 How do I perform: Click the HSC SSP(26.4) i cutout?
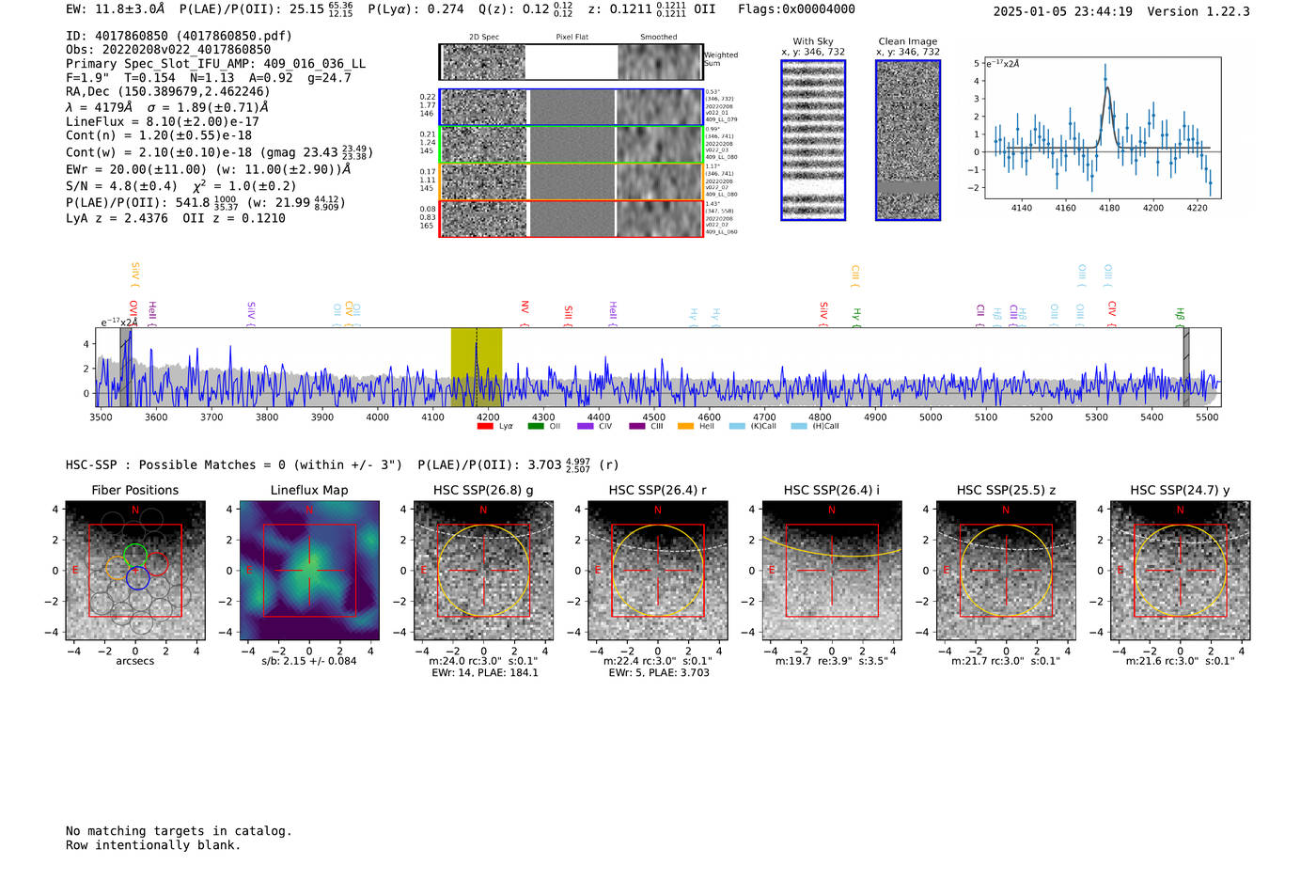832,571
